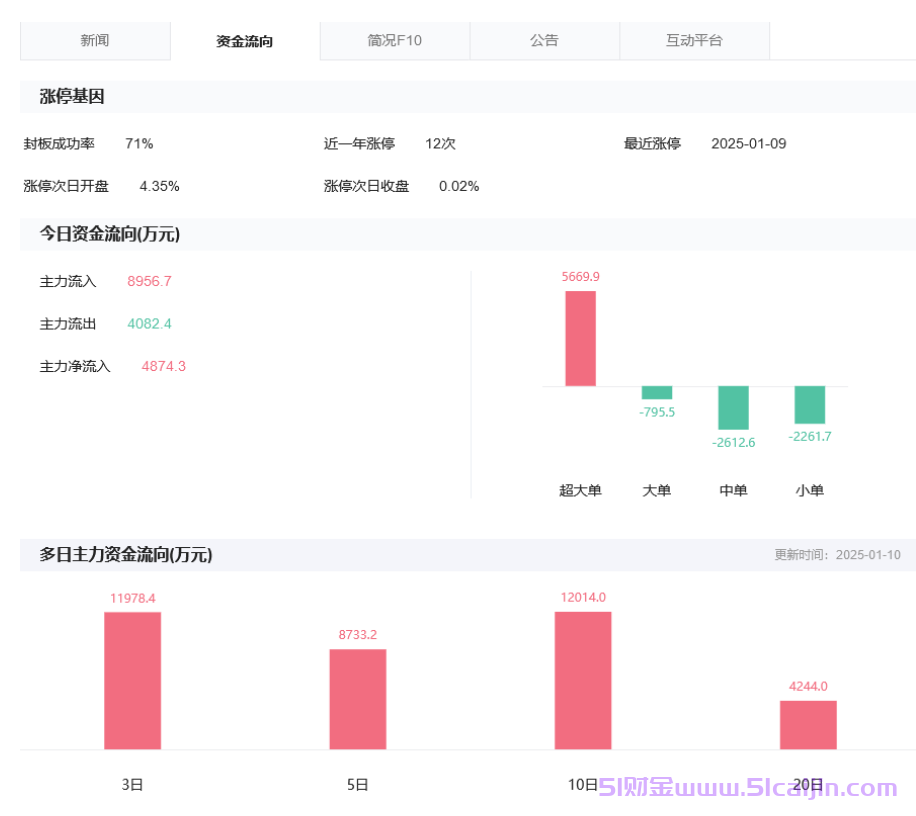The image size is (916, 816).
Task: Select the 主力流出 value 4082.4
Action: click(150, 324)
